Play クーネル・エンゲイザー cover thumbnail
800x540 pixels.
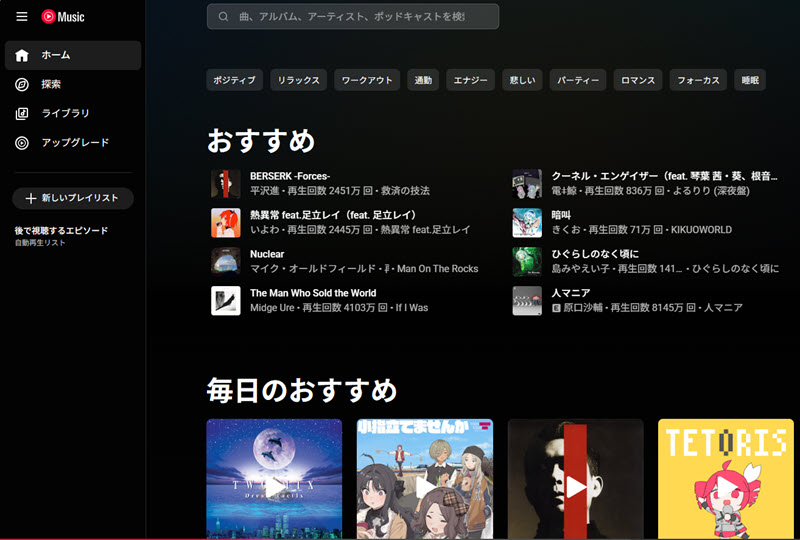coord(527,184)
